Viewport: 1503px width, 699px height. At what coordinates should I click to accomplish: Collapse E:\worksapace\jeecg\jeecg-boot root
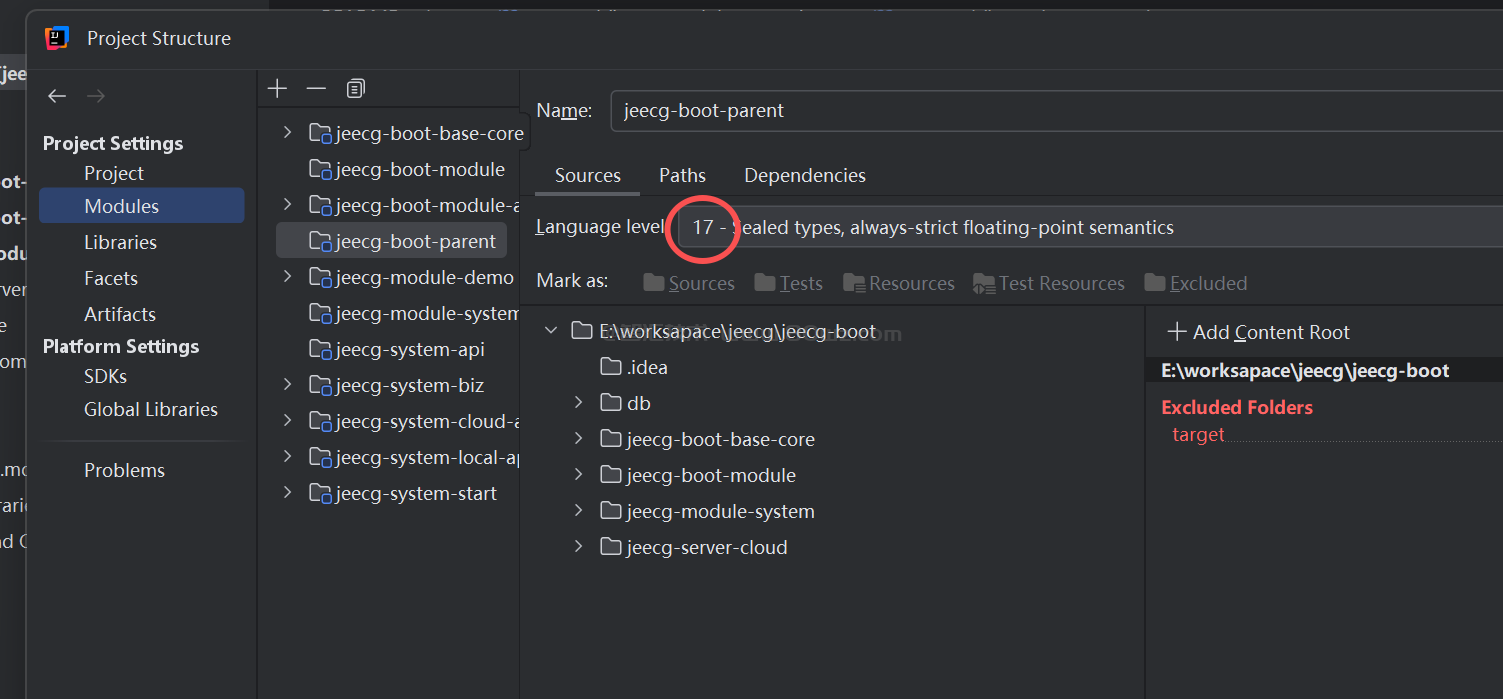pyautogui.click(x=551, y=330)
